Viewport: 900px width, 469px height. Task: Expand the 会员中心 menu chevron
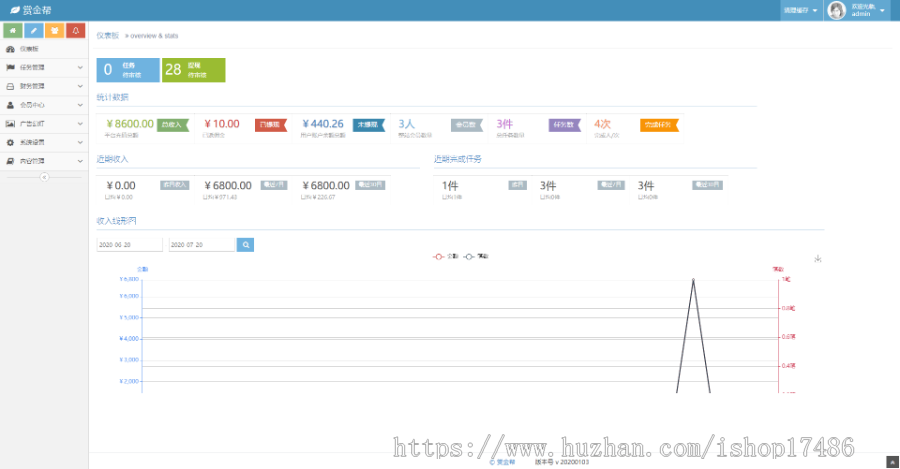[80, 105]
